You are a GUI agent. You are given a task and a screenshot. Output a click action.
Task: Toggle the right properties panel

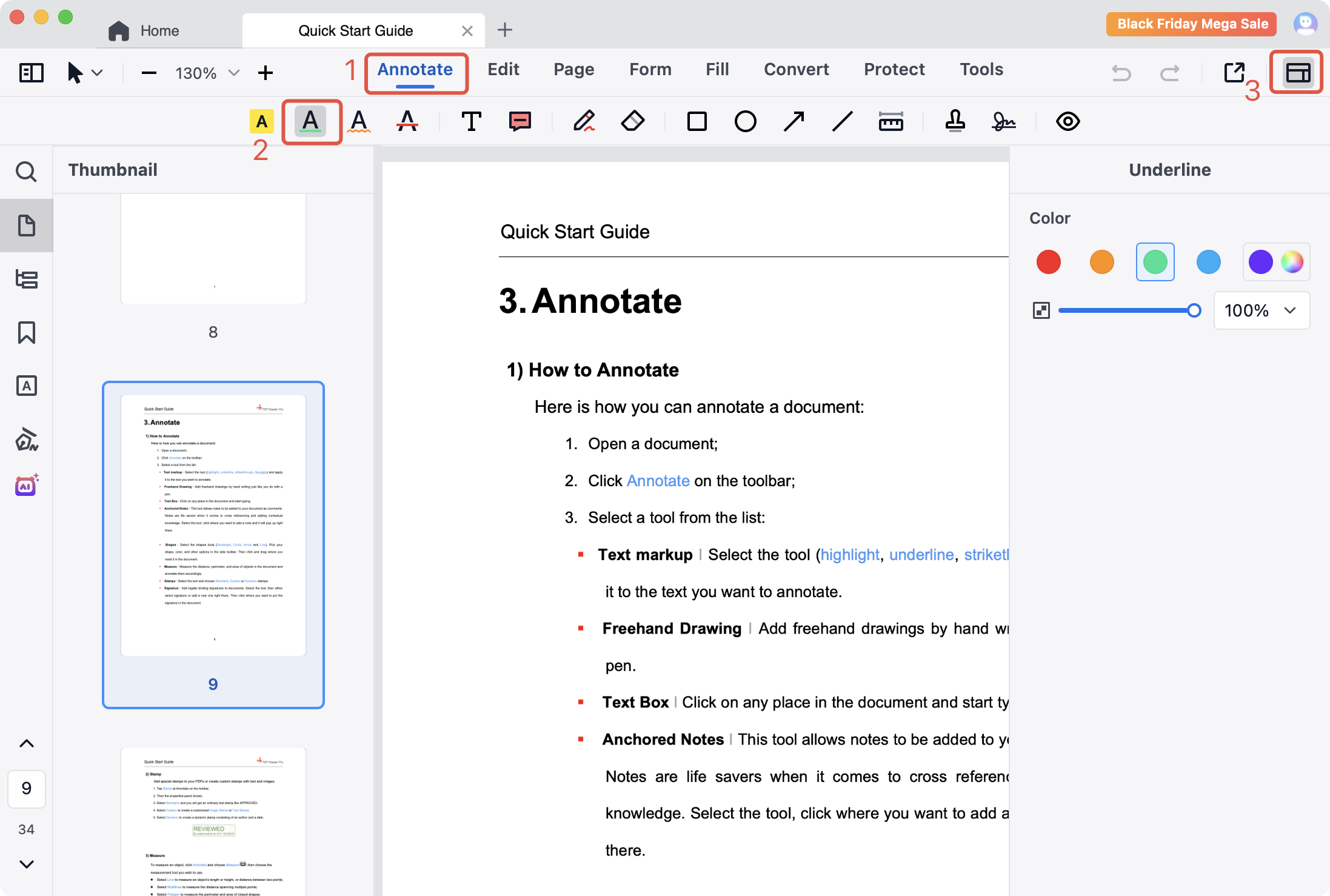pyautogui.click(x=1297, y=73)
